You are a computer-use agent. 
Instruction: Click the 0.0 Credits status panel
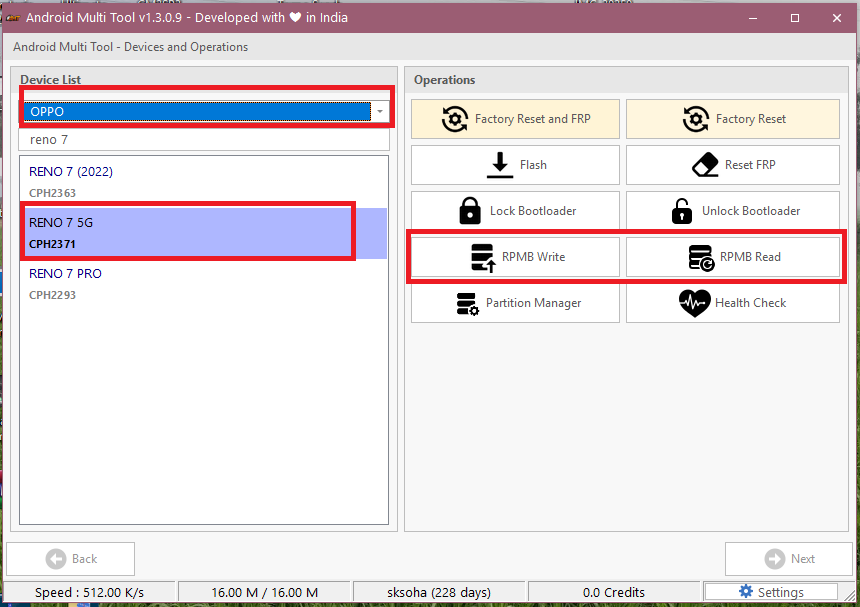614,592
